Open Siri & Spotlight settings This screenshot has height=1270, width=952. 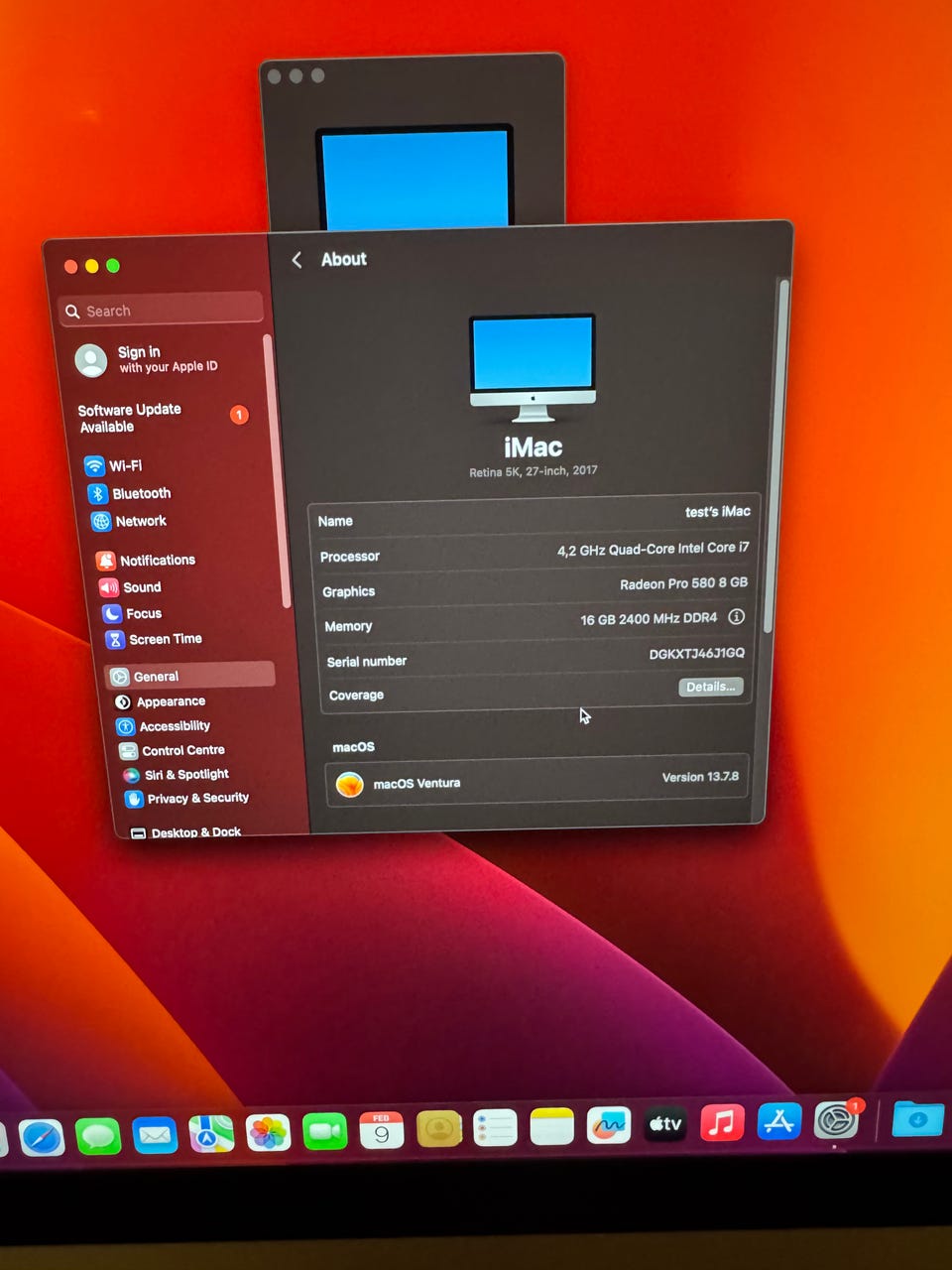(x=176, y=774)
